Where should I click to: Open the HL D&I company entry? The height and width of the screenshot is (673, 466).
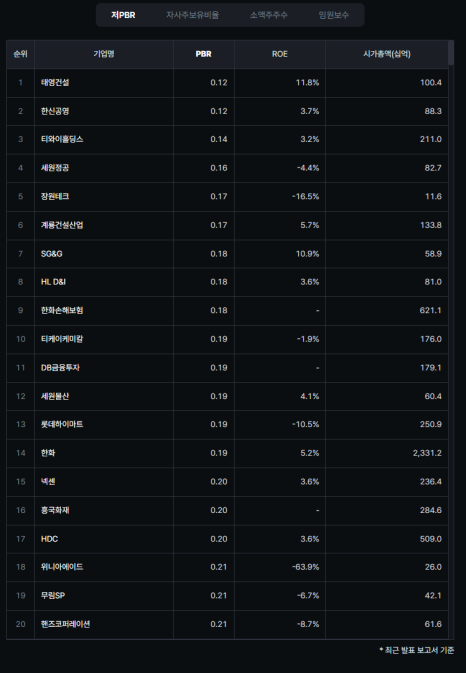point(53,282)
